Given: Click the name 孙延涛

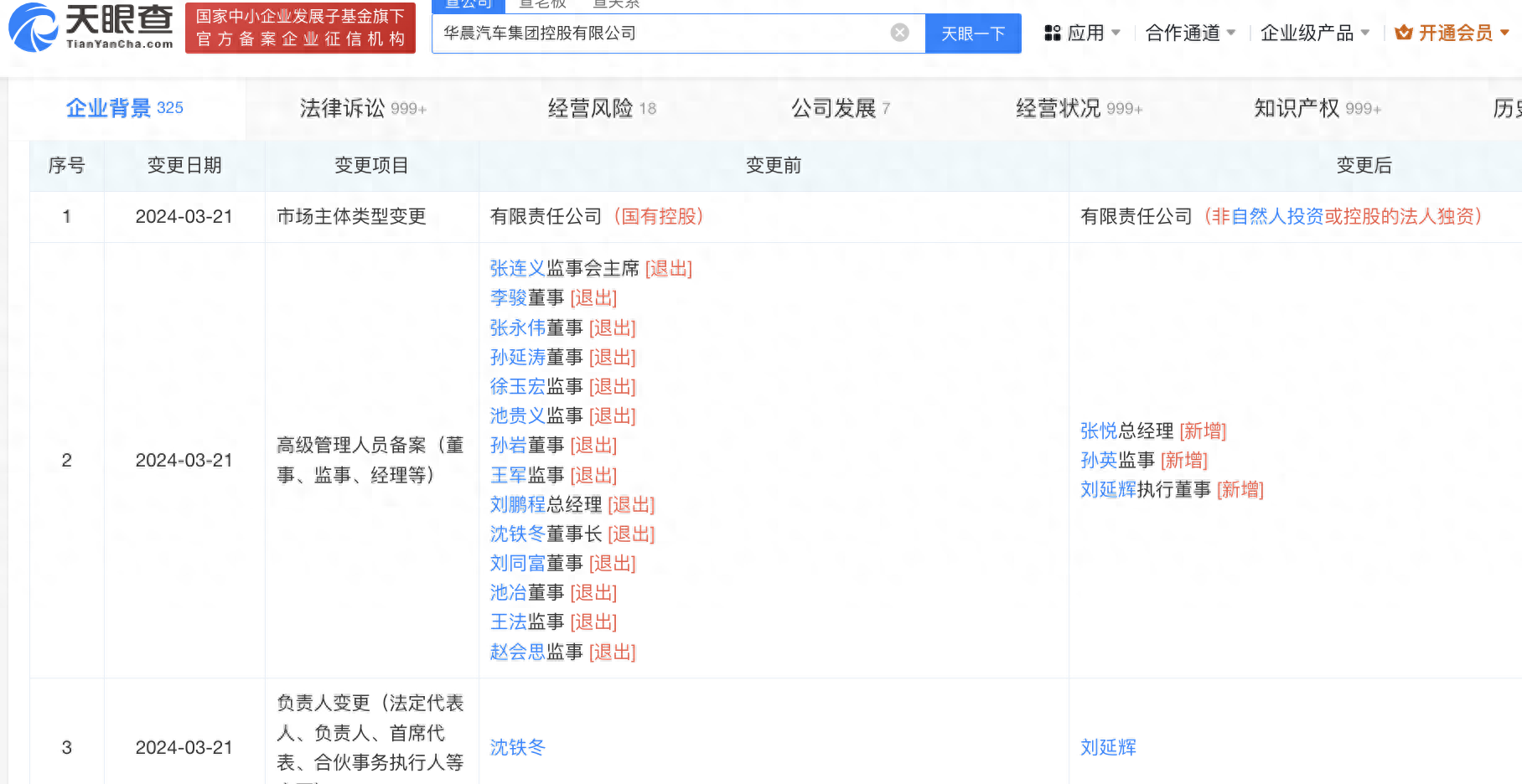Looking at the screenshot, I should [518, 357].
